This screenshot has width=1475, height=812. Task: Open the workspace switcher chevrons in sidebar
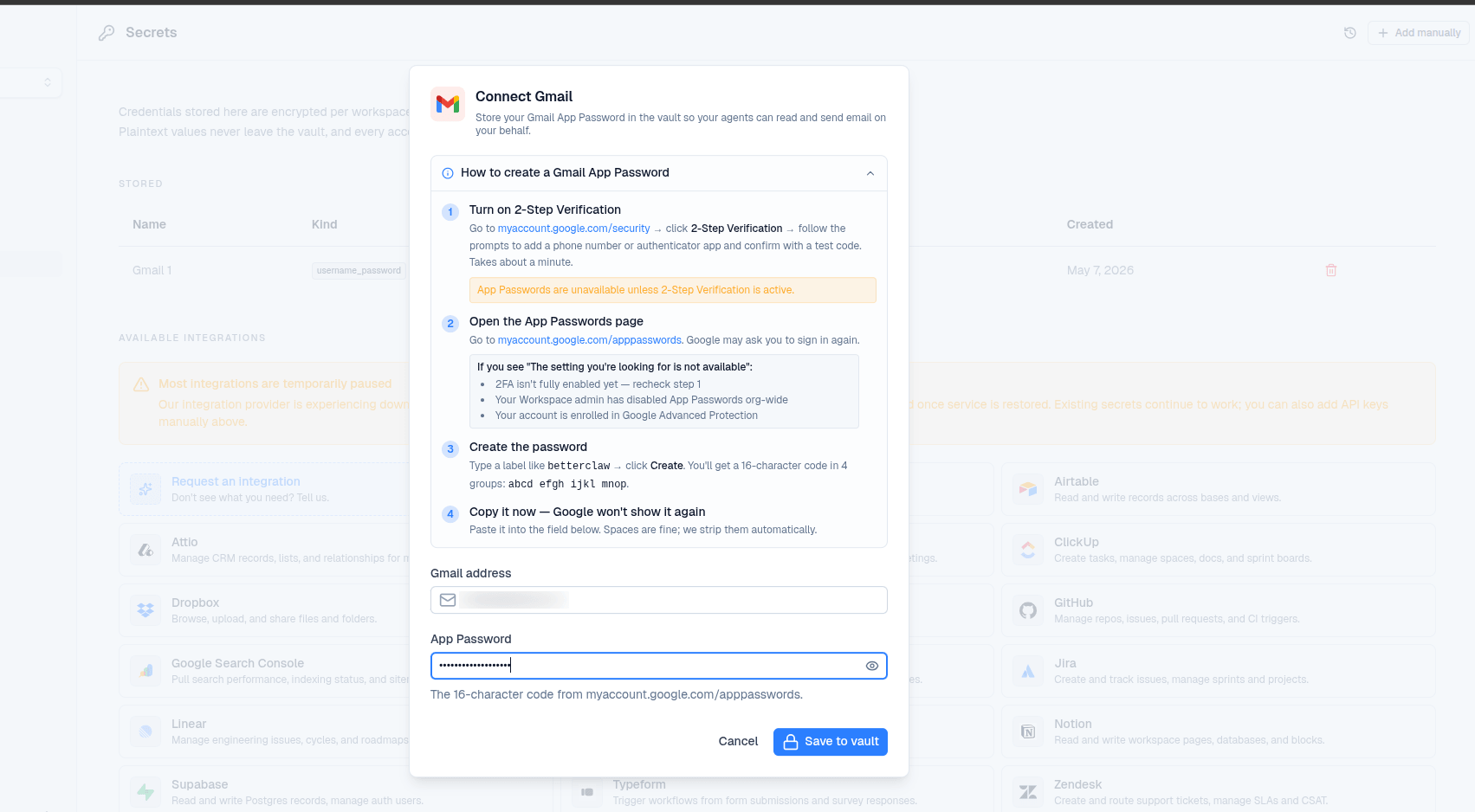tap(48, 82)
